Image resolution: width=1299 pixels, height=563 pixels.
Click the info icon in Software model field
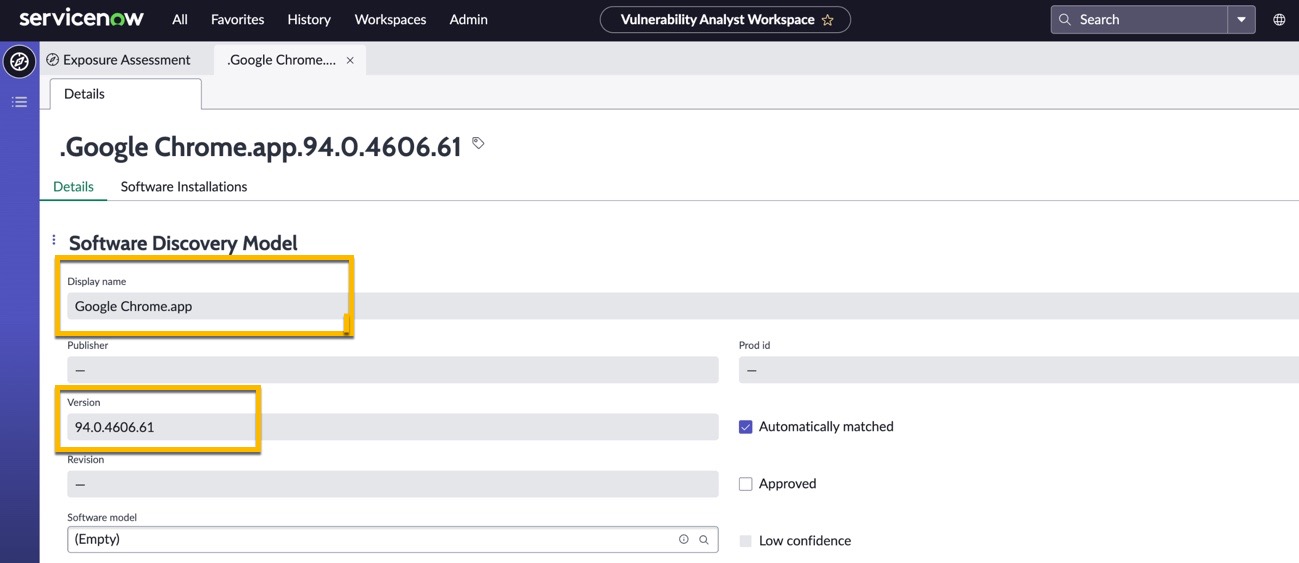684,540
